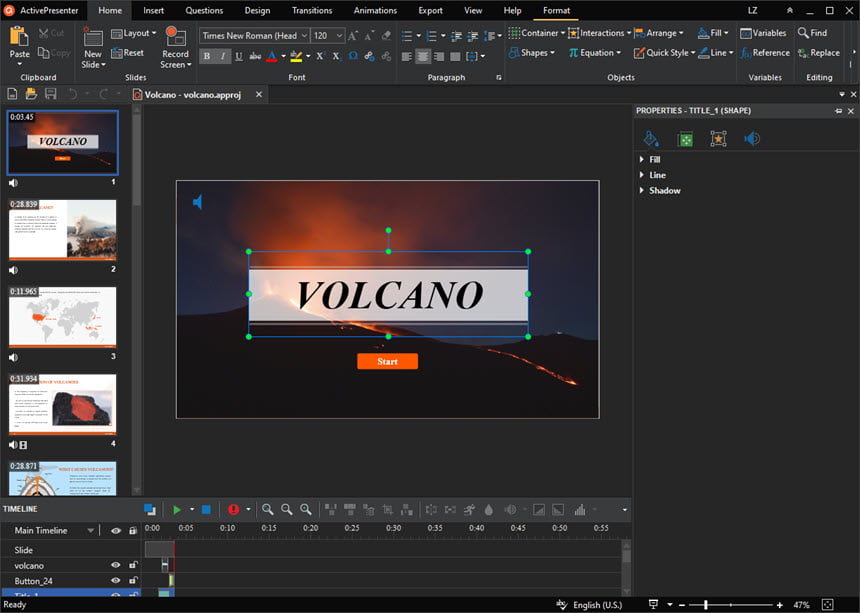Click the Record Screen icon
Viewport: 860px width, 613px height.
[x=176, y=36]
